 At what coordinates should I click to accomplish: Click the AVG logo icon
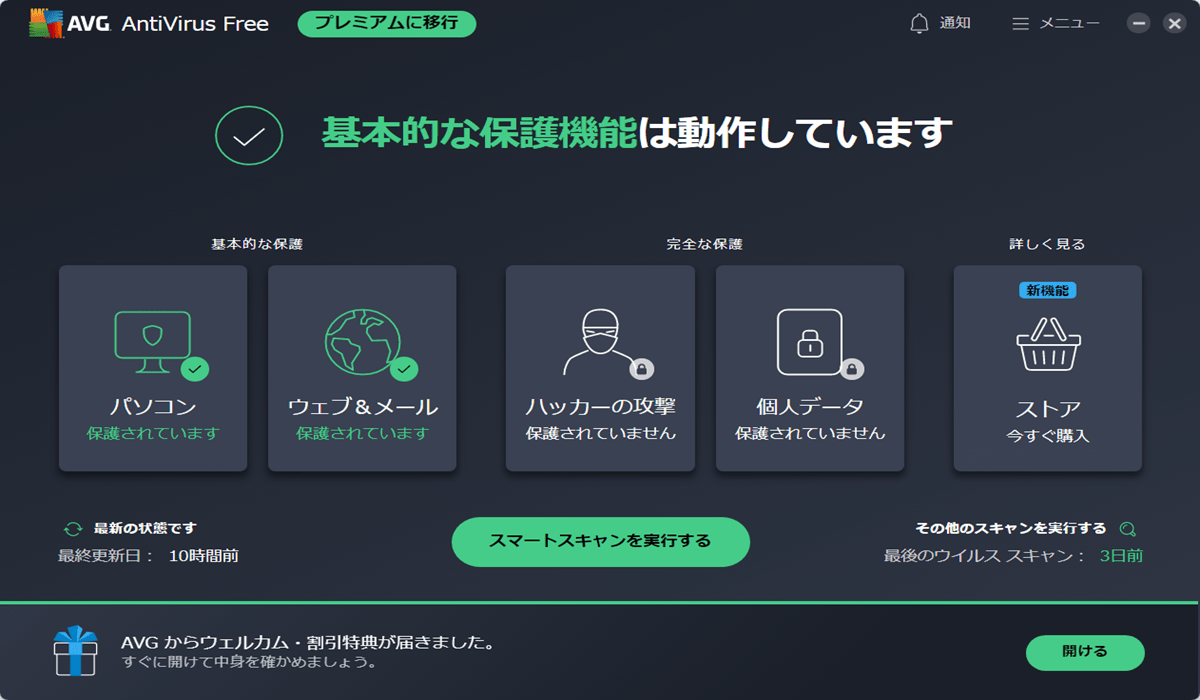pos(46,23)
